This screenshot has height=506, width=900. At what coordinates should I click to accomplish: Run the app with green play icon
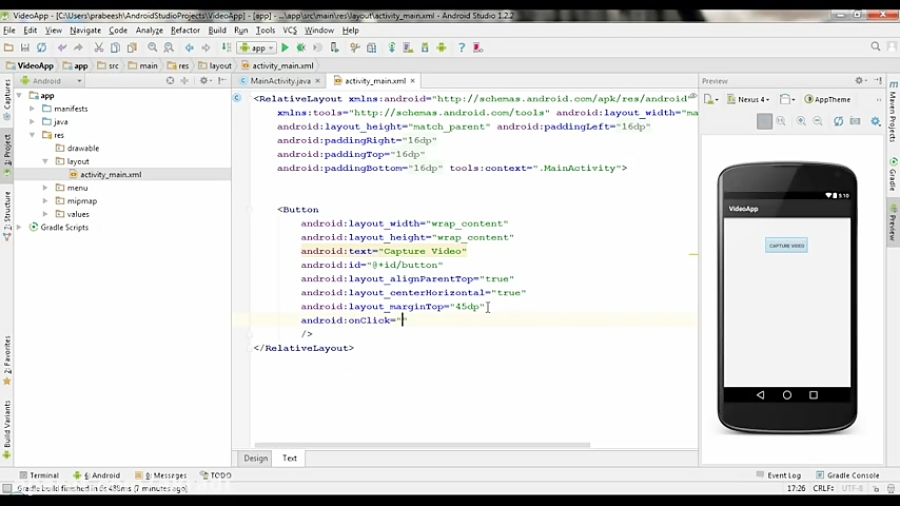285,48
